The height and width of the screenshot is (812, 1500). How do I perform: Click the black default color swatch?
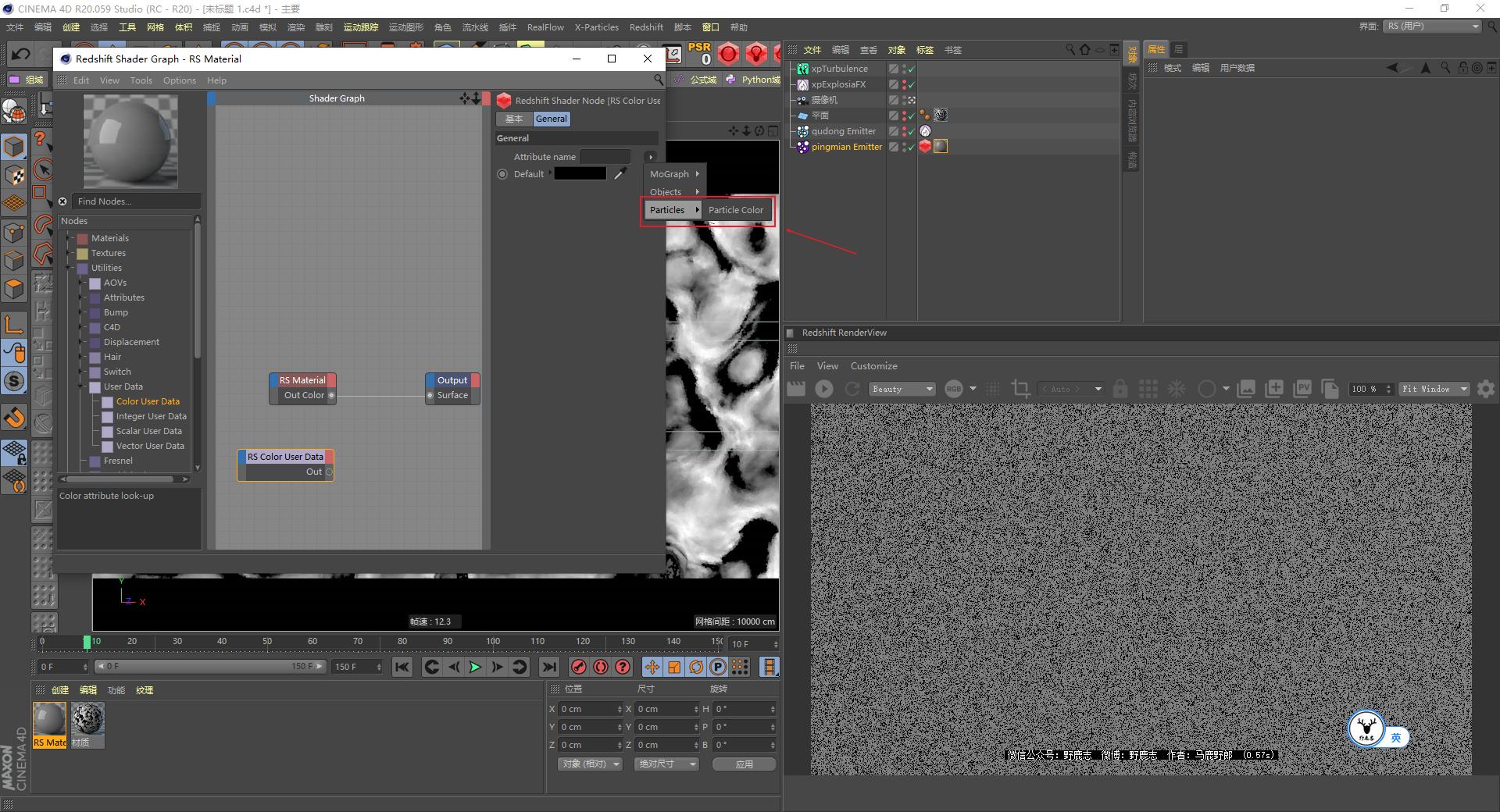580,173
